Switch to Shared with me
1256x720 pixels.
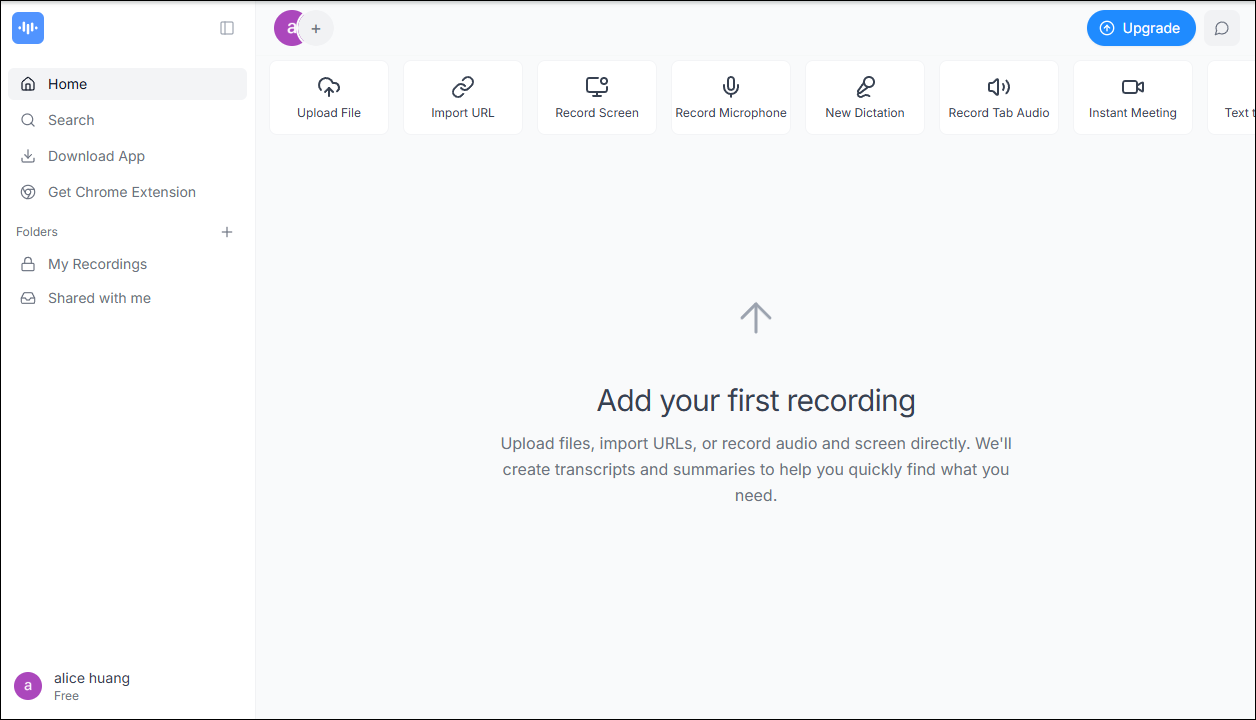pyautogui.click(x=98, y=298)
